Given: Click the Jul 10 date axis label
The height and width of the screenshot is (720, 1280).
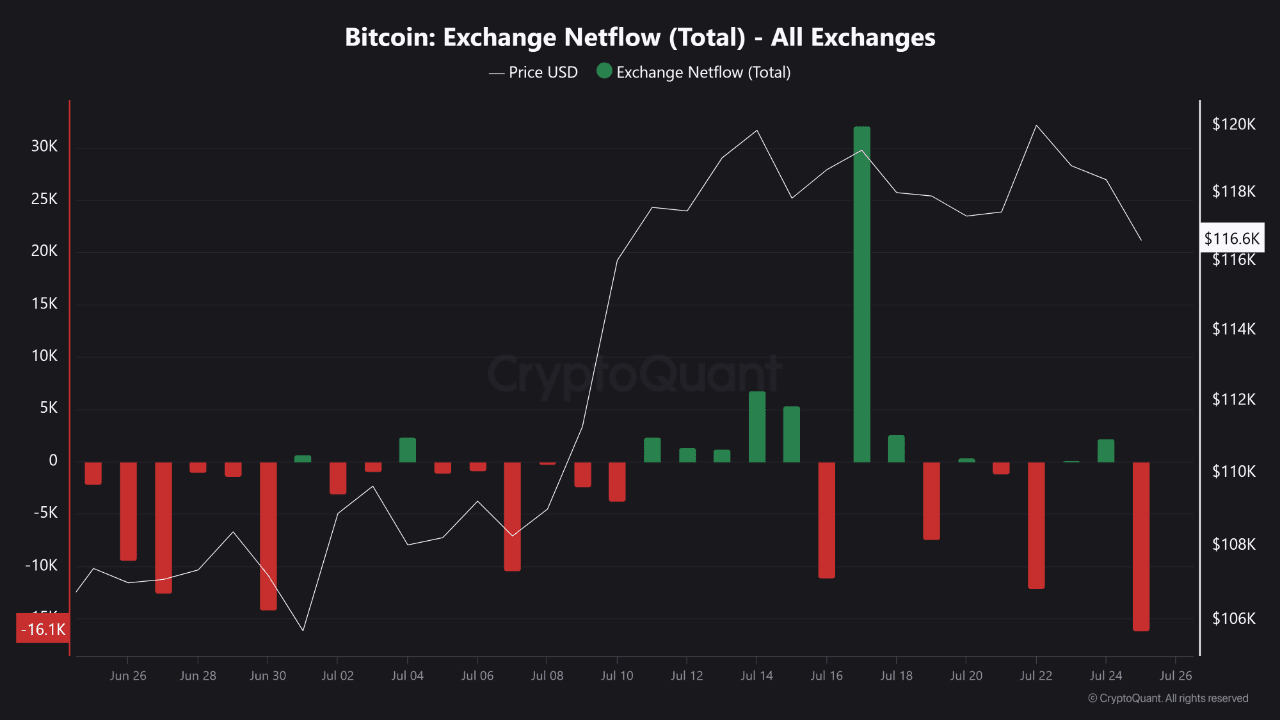Looking at the screenshot, I should pos(616,676).
